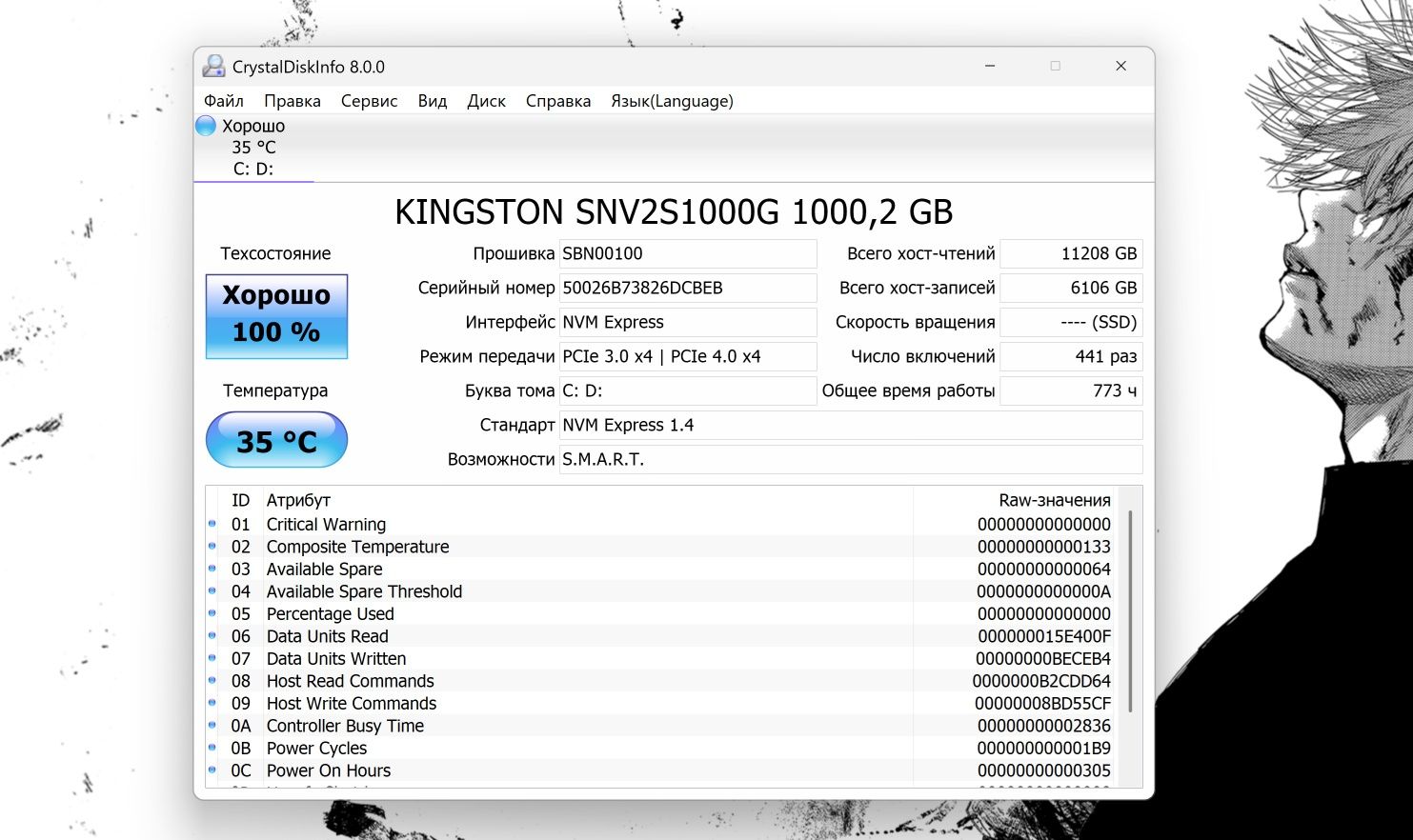Select the Host Write Commands attribute row

(x=661, y=703)
